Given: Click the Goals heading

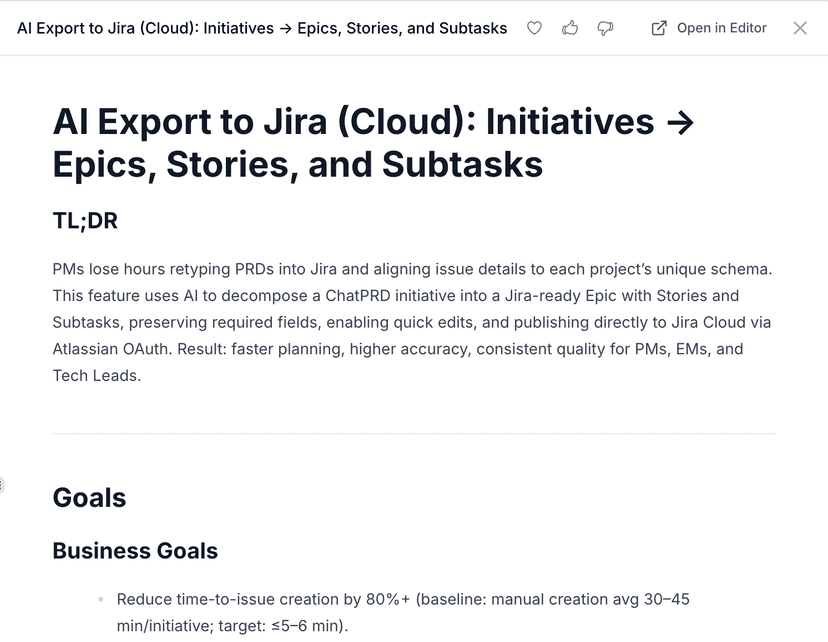Looking at the screenshot, I should point(89,497).
